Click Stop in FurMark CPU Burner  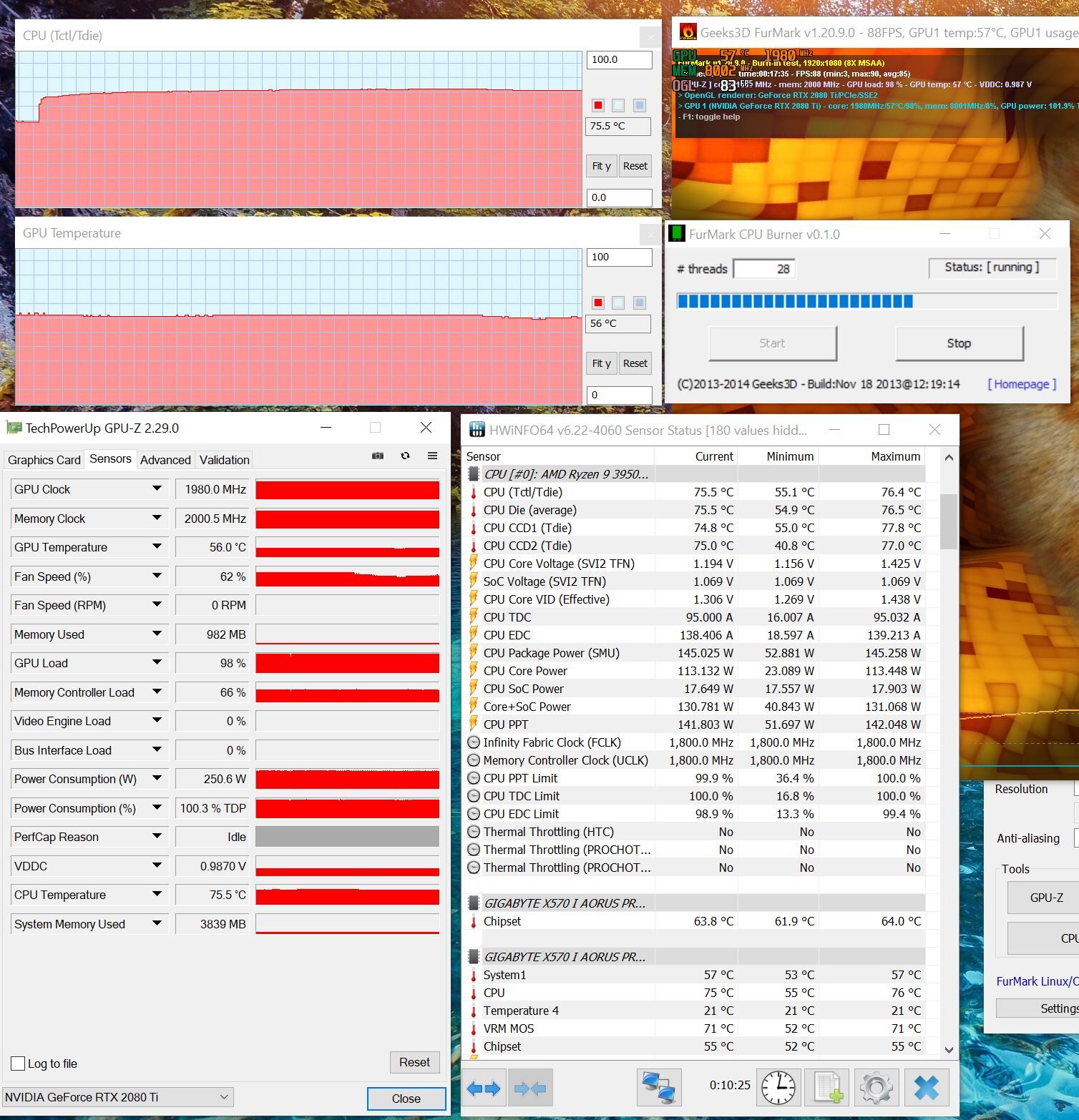pos(959,343)
